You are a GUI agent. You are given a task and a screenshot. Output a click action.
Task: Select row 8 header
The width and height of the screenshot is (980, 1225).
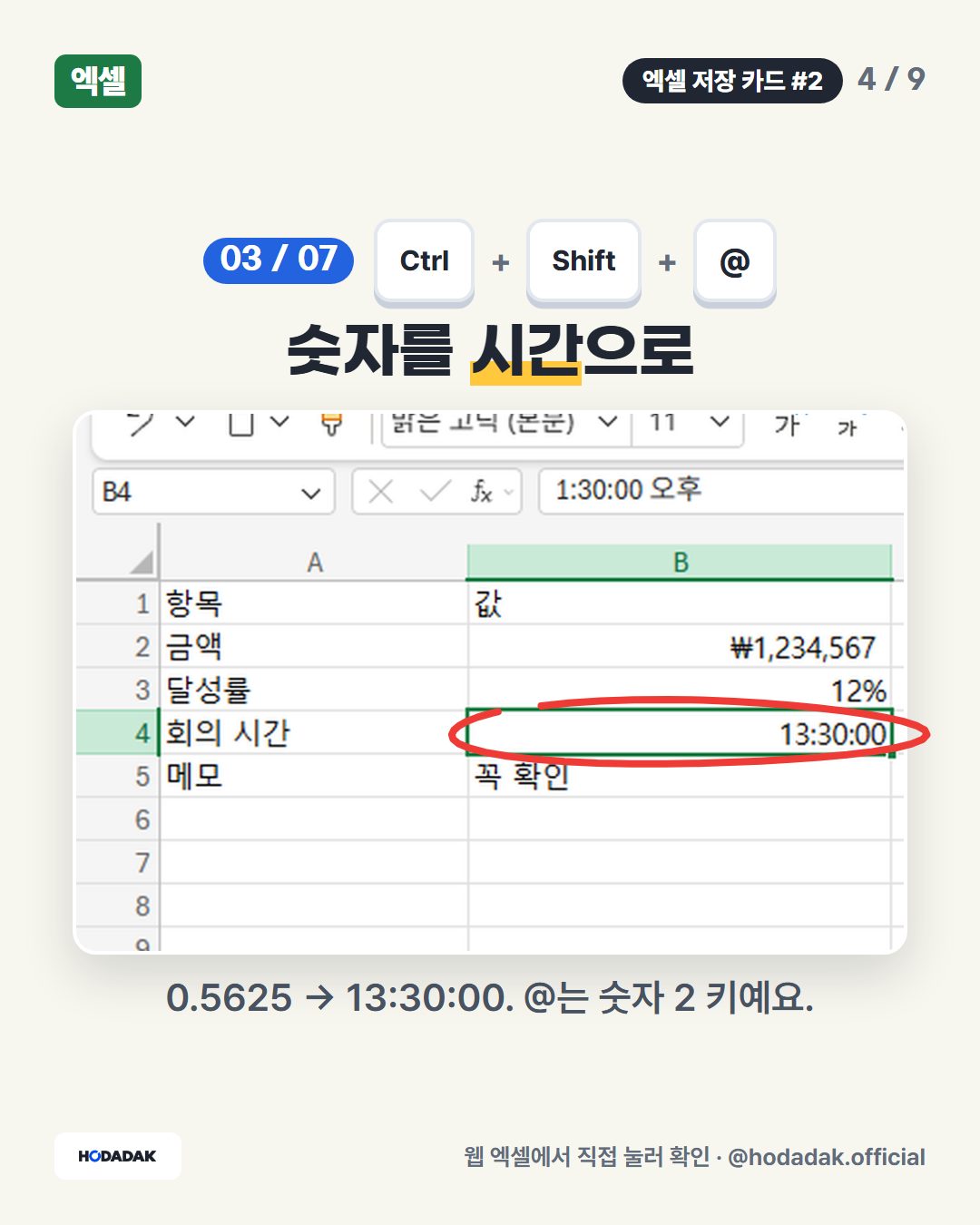click(118, 906)
